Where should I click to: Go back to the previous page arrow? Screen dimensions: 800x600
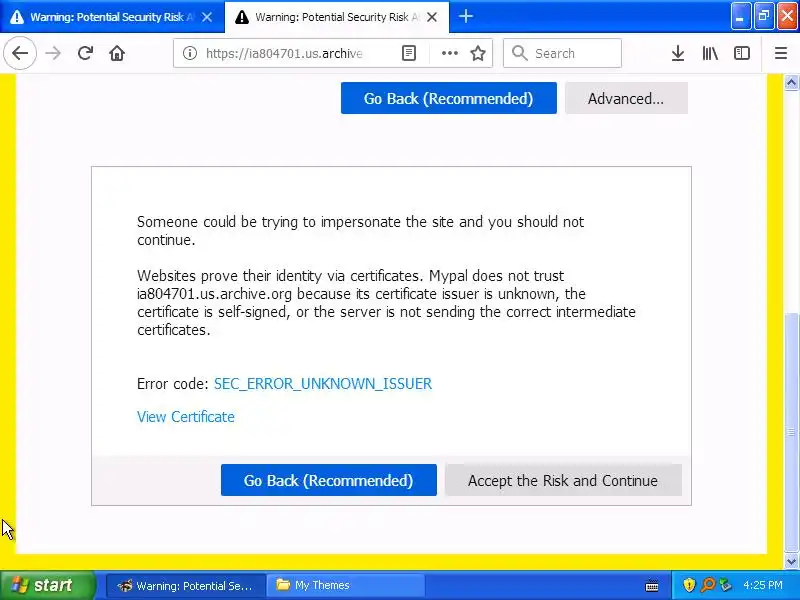20,53
